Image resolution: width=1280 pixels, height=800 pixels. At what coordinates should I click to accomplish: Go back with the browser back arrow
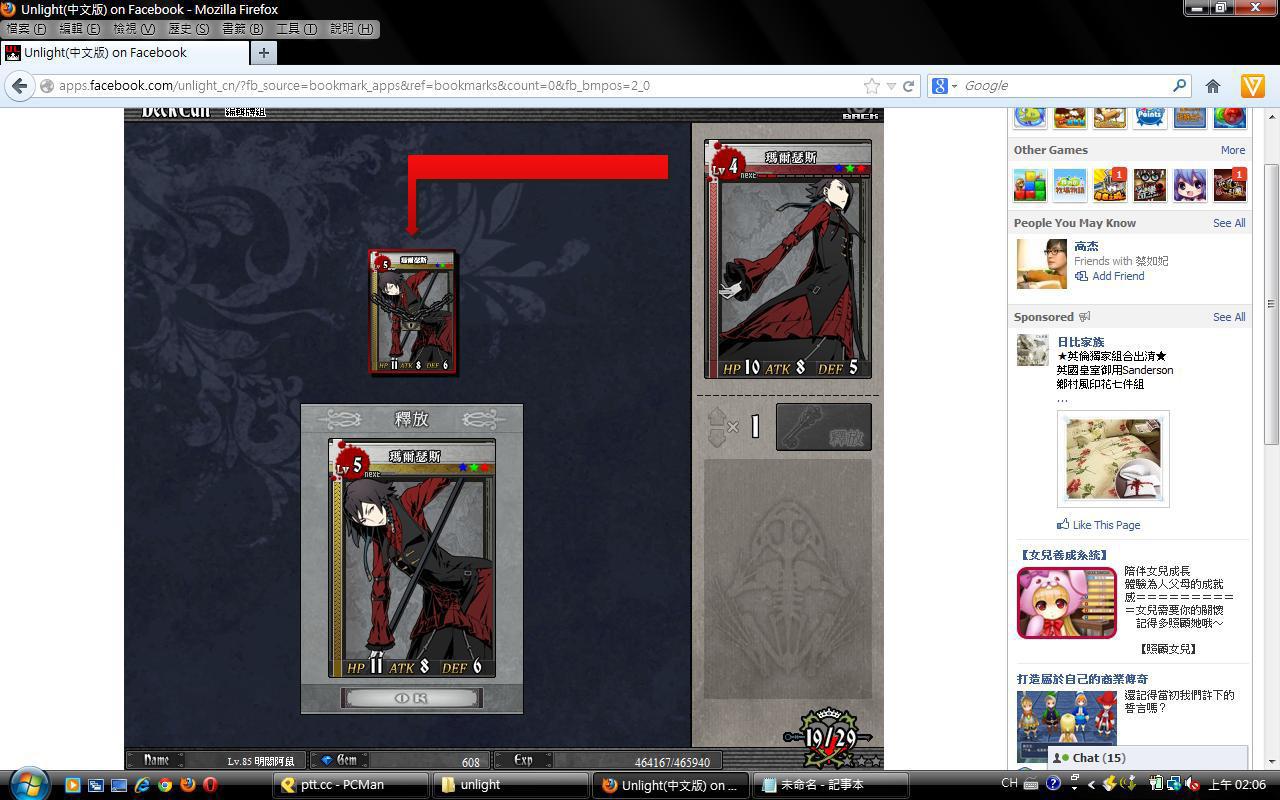19,86
